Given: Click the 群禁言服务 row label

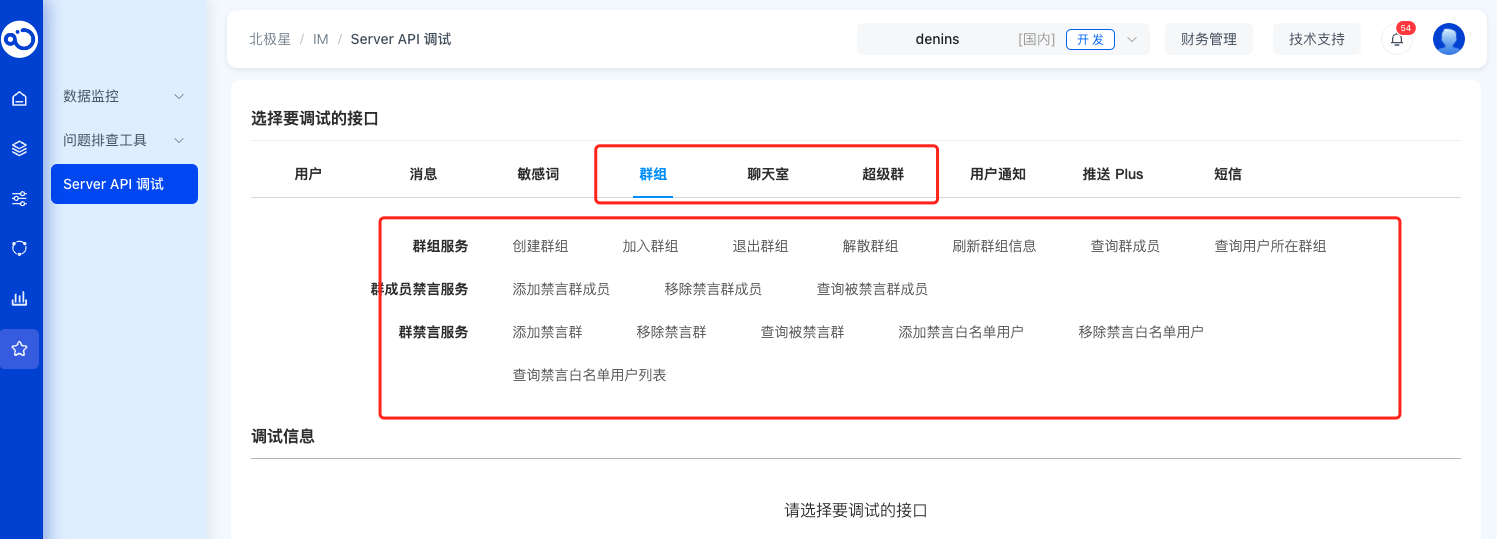Looking at the screenshot, I should pyautogui.click(x=433, y=332).
